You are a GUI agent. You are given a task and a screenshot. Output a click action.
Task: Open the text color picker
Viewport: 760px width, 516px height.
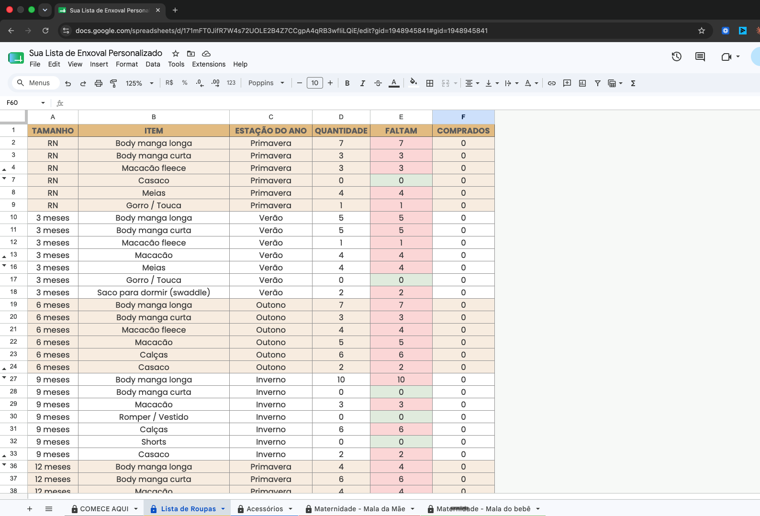click(394, 83)
